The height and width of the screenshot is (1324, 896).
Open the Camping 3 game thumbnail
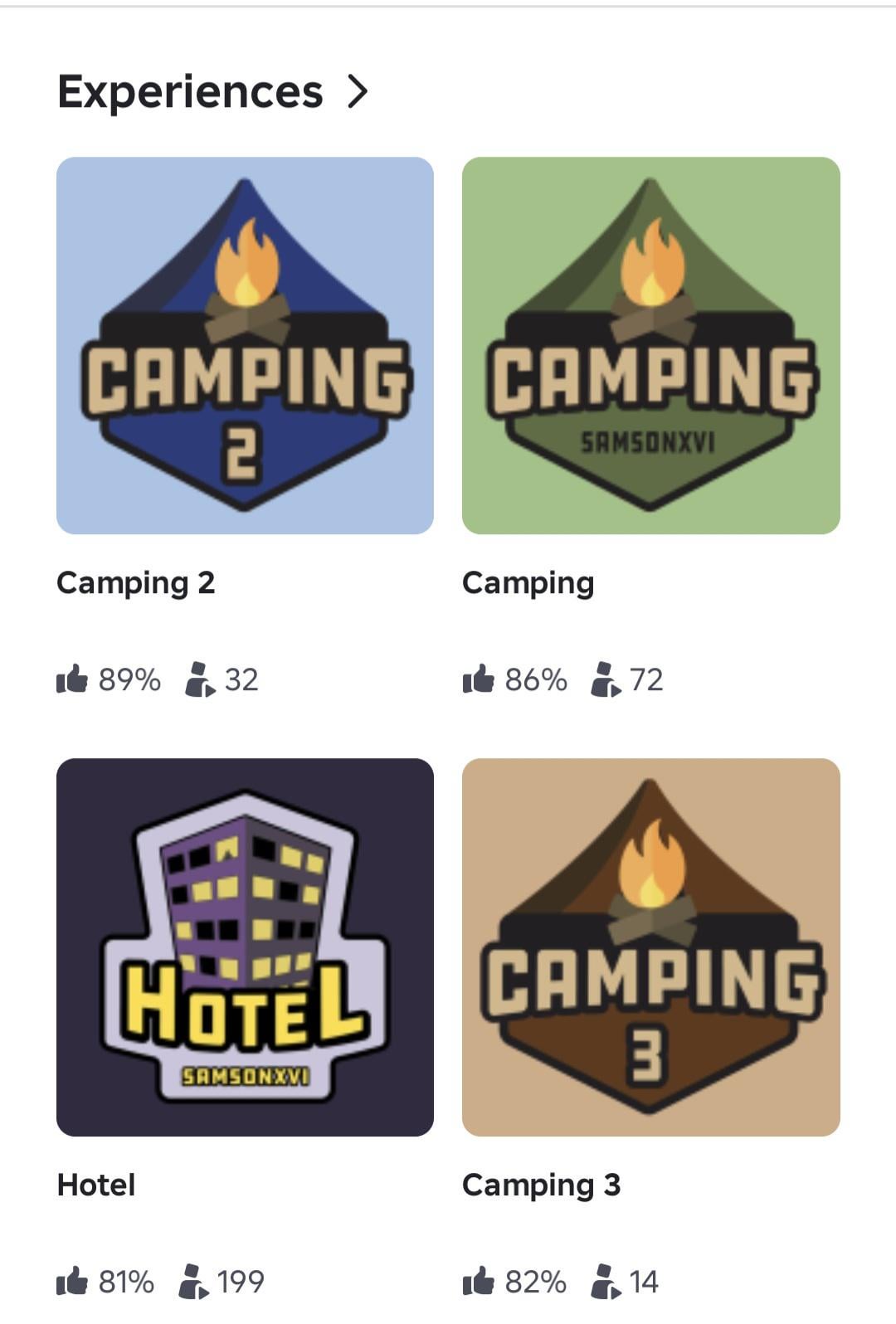pos(651,947)
